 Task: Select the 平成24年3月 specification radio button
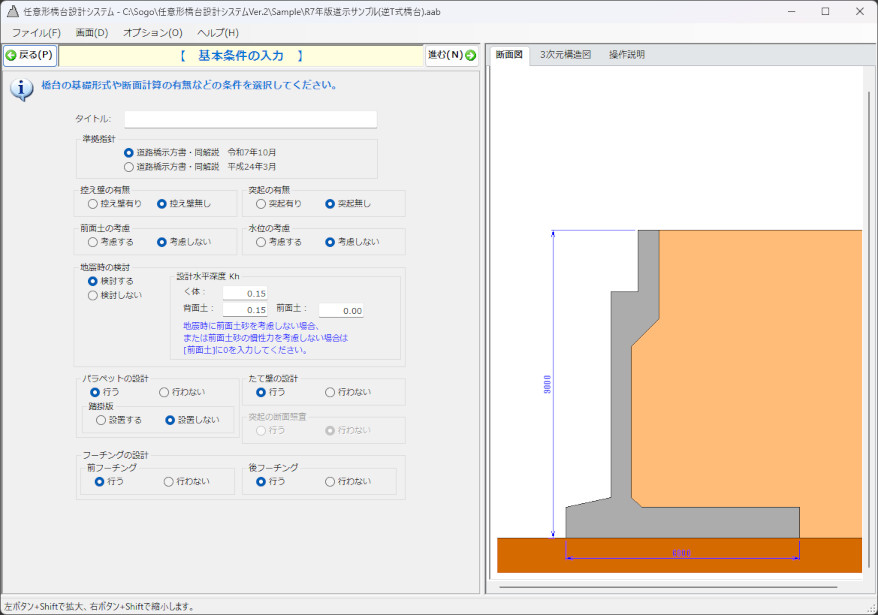(129, 167)
